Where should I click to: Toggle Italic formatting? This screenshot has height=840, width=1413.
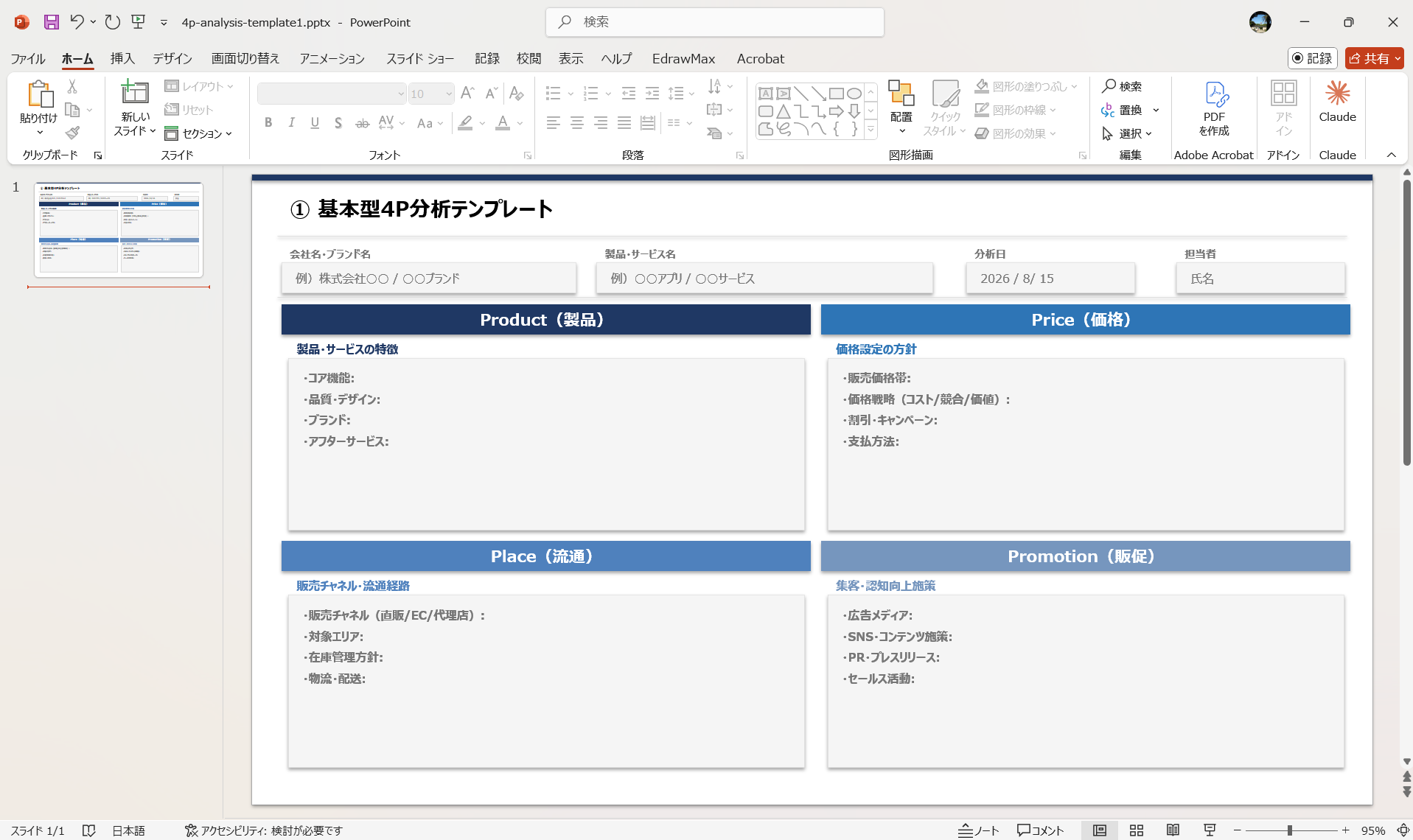point(291,123)
